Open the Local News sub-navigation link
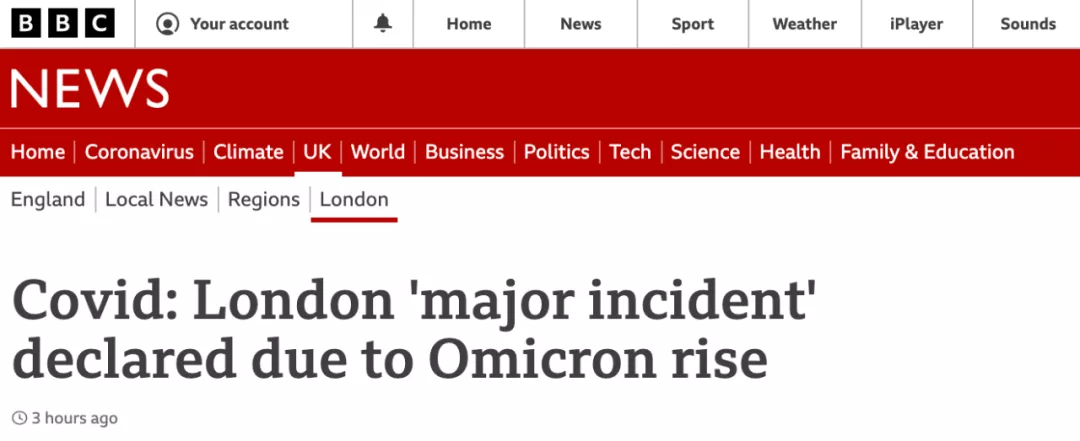Image resolution: width=1080 pixels, height=441 pixels. (x=156, y=200)
